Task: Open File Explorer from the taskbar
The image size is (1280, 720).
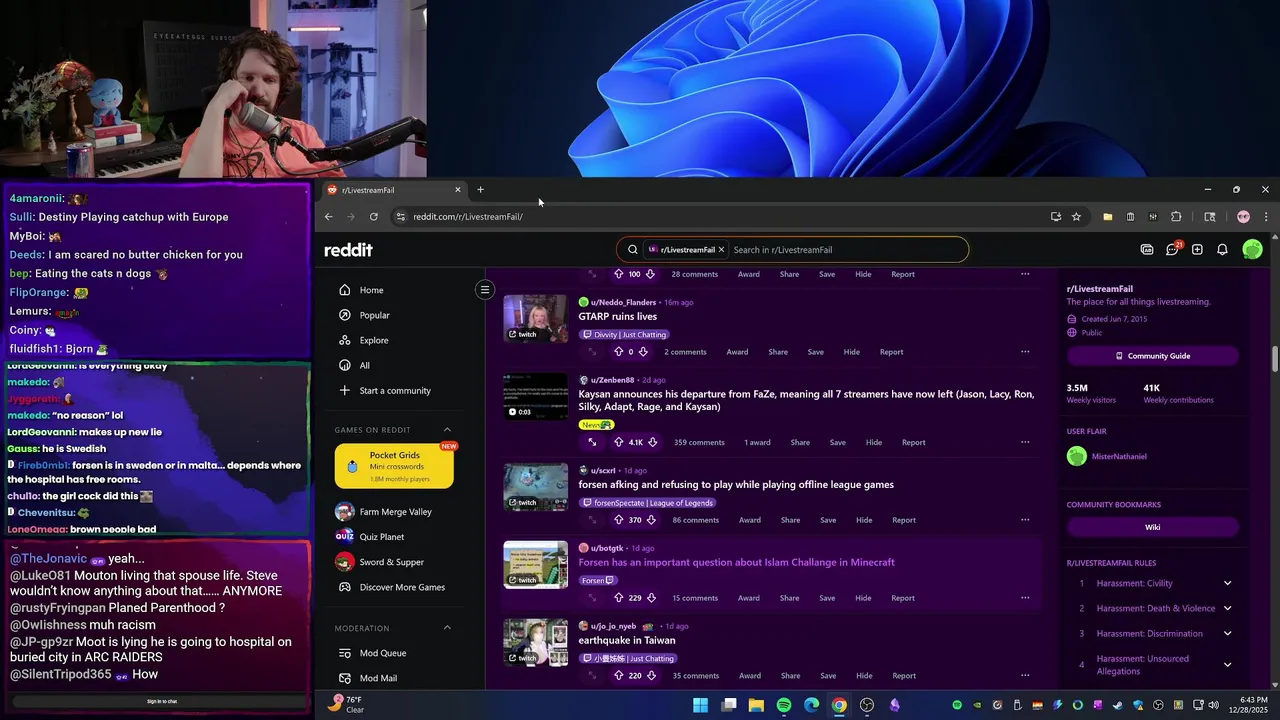Action: pos(757,705)
